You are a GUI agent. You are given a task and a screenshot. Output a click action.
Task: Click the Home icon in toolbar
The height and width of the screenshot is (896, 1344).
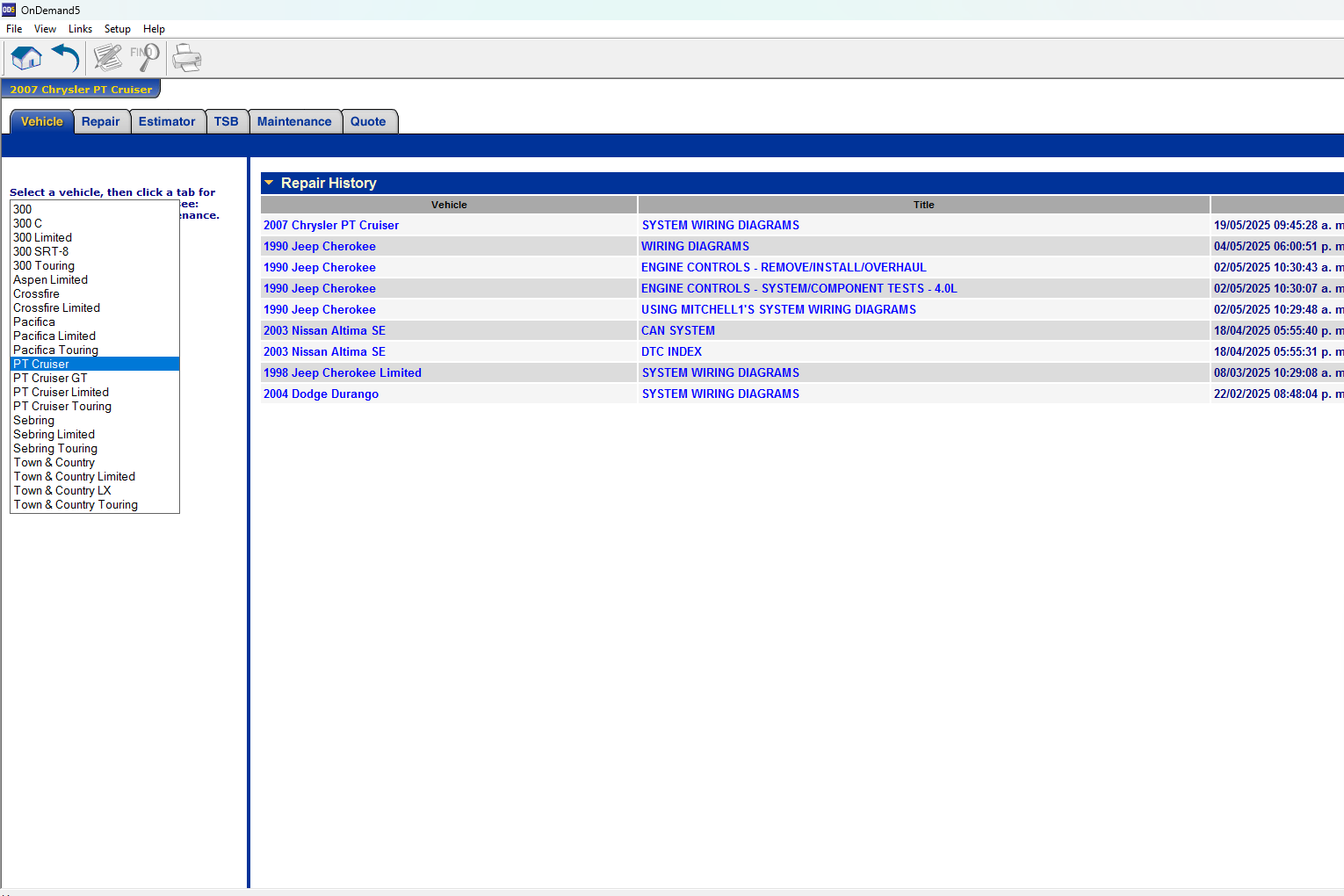[26, 59]
